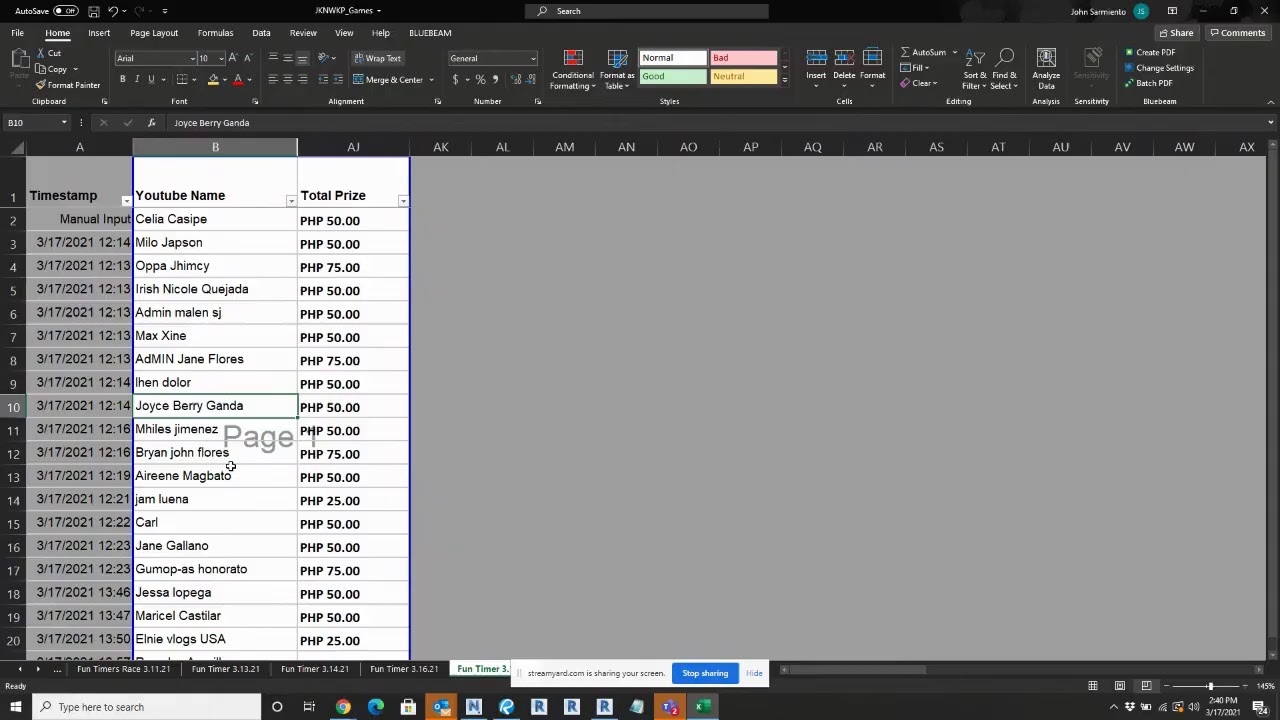Toggle Wrap Text
This screenshot has height=720, width=1280.
tap(377, 58)
